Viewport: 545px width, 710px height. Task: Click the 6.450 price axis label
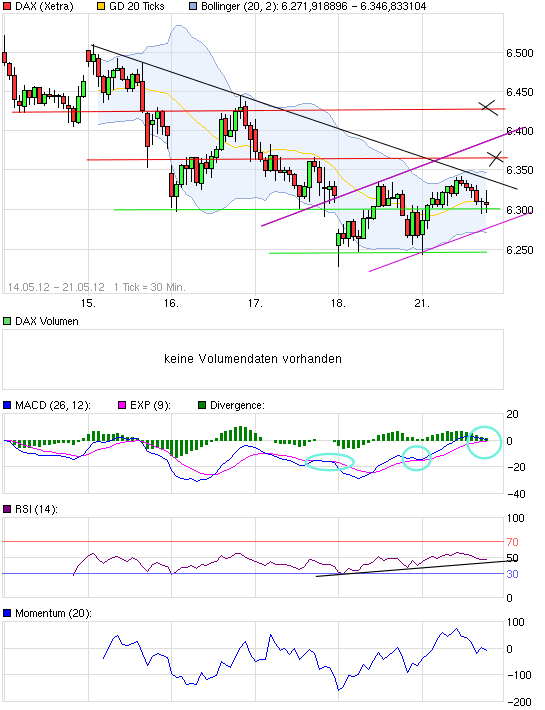click(x=520, y=92)
